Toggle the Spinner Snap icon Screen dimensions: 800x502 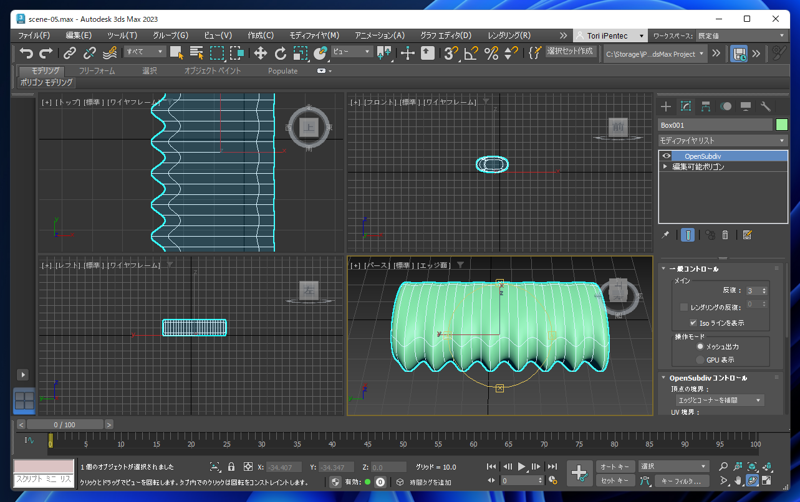511,53
